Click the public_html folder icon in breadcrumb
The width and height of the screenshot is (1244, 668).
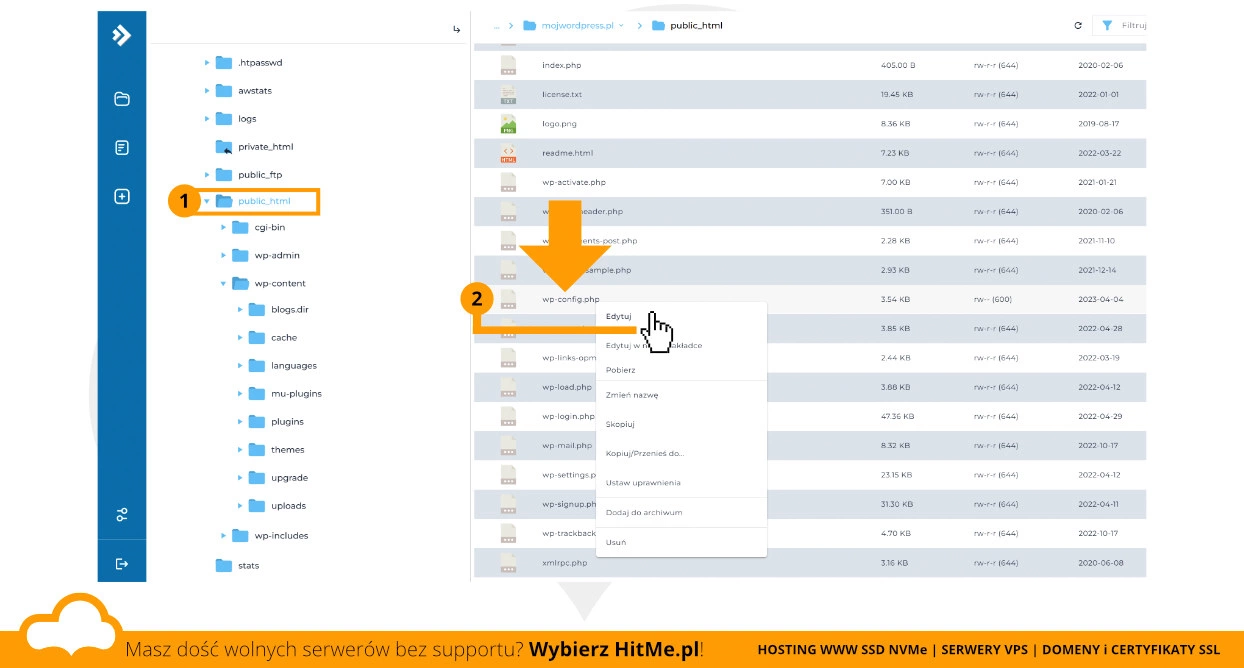[x=658, y=26]
